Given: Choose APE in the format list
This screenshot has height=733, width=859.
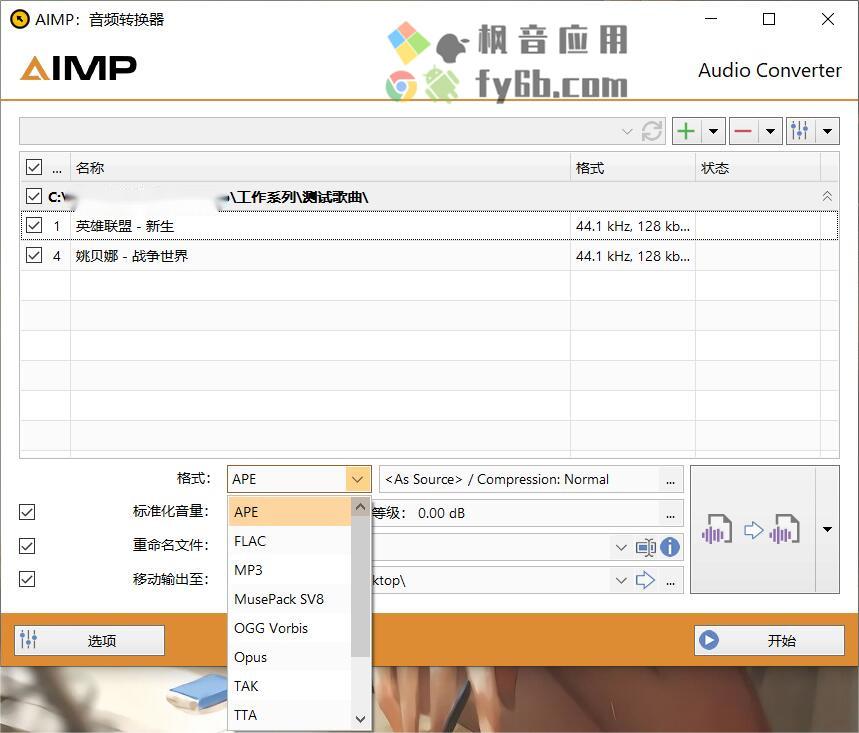Looking at the screenshot, I should (x=289, y=512).
